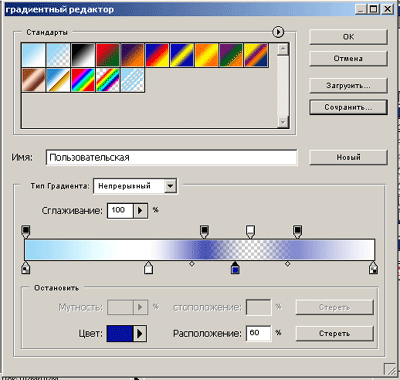Click the Сглаживание value field
400x380 pixels.
click(x=120, y=210)
